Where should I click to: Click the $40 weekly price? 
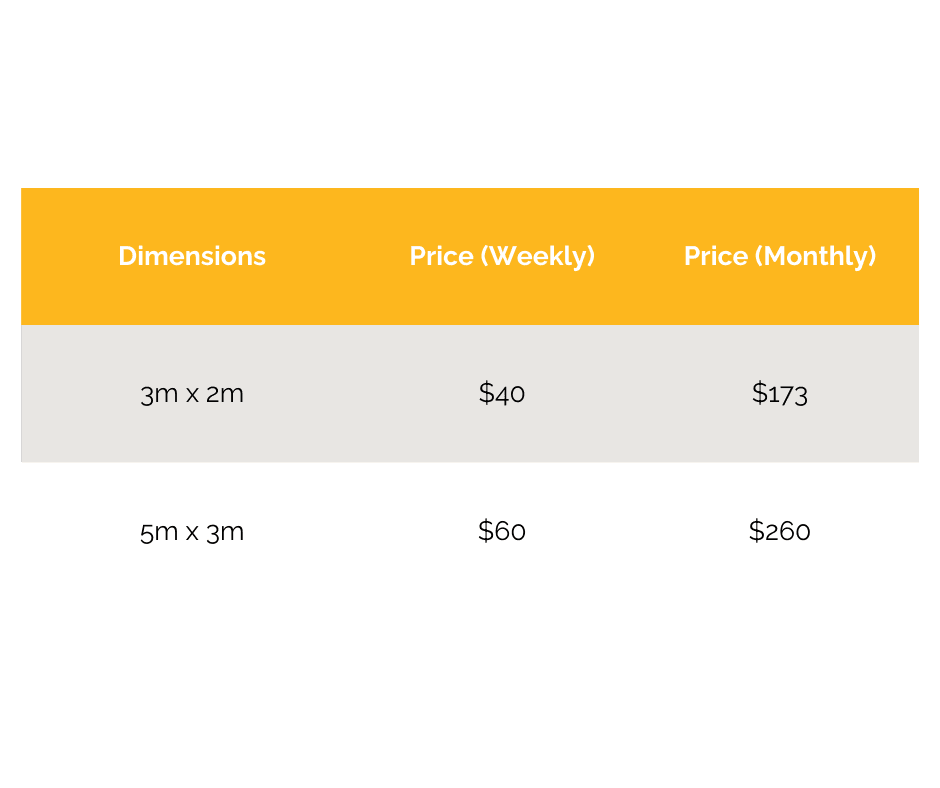pyautogui.click(x=502, y=393)
